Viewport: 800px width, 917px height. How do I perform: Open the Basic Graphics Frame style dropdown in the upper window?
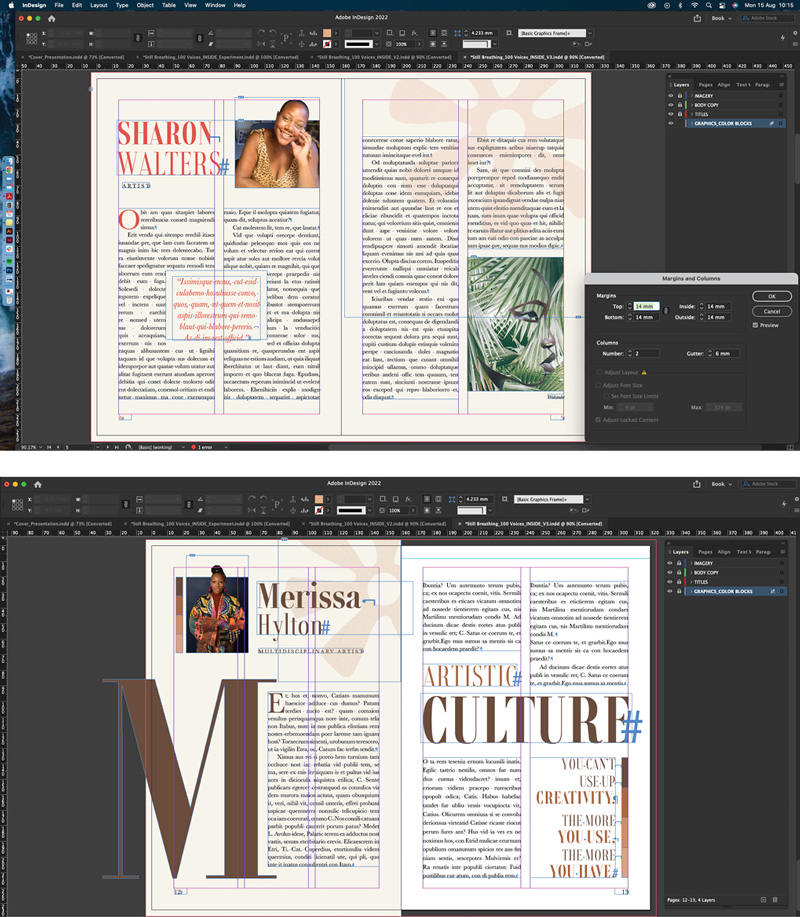coord(589,33)
